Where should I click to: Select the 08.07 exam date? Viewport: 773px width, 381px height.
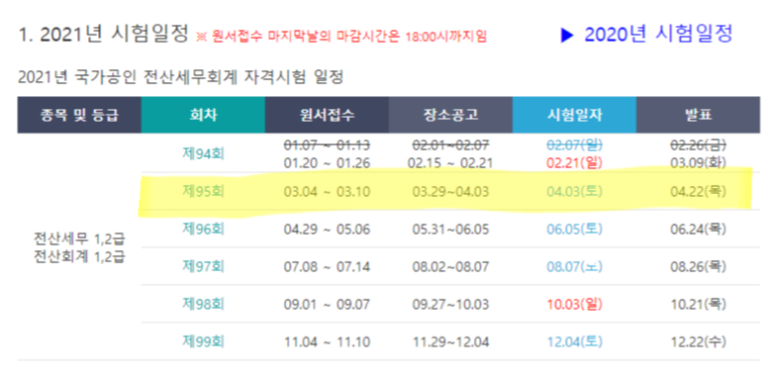point(574,267)
